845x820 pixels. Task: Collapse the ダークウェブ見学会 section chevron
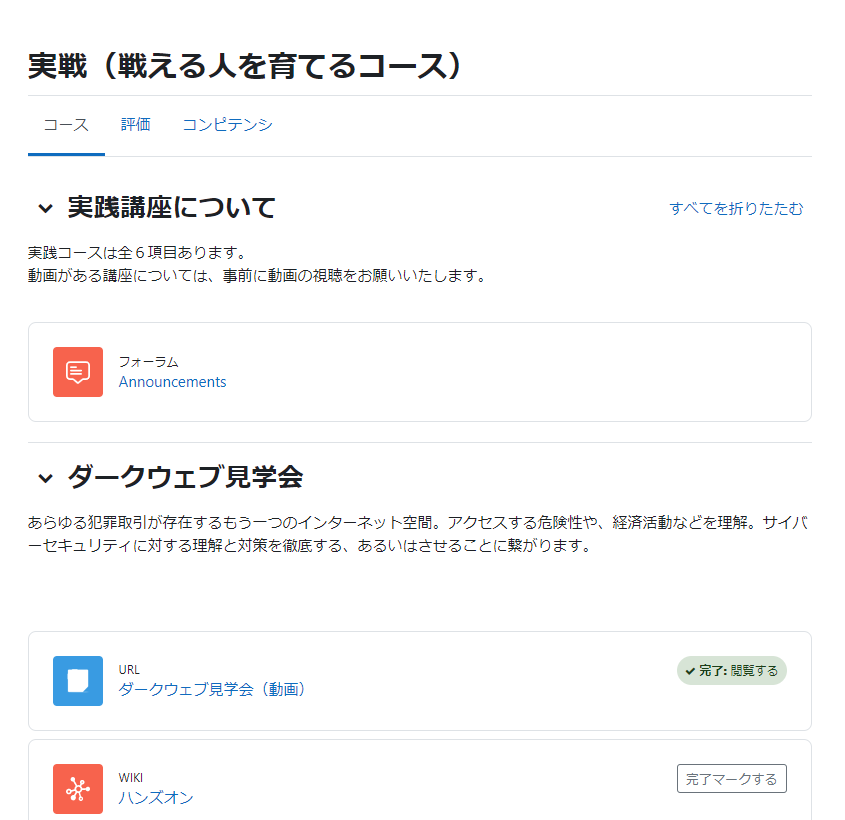[46, 478]
